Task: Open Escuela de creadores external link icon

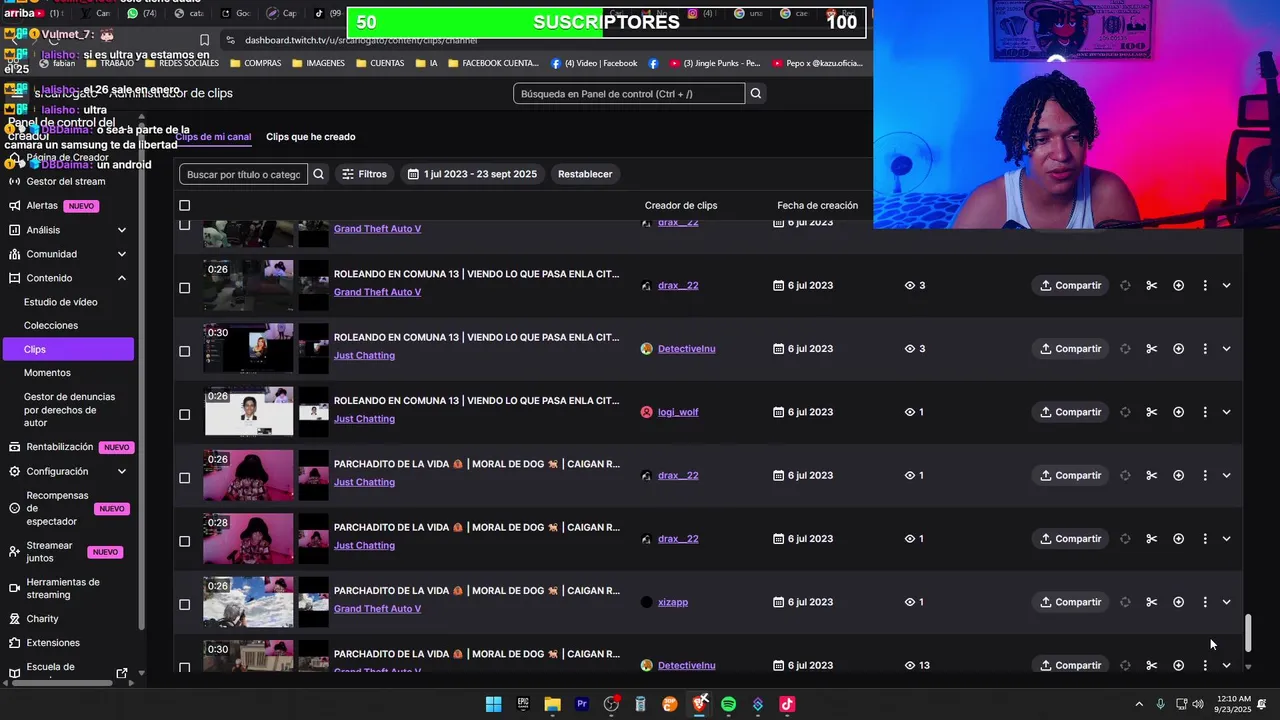Action: [122, 673]
